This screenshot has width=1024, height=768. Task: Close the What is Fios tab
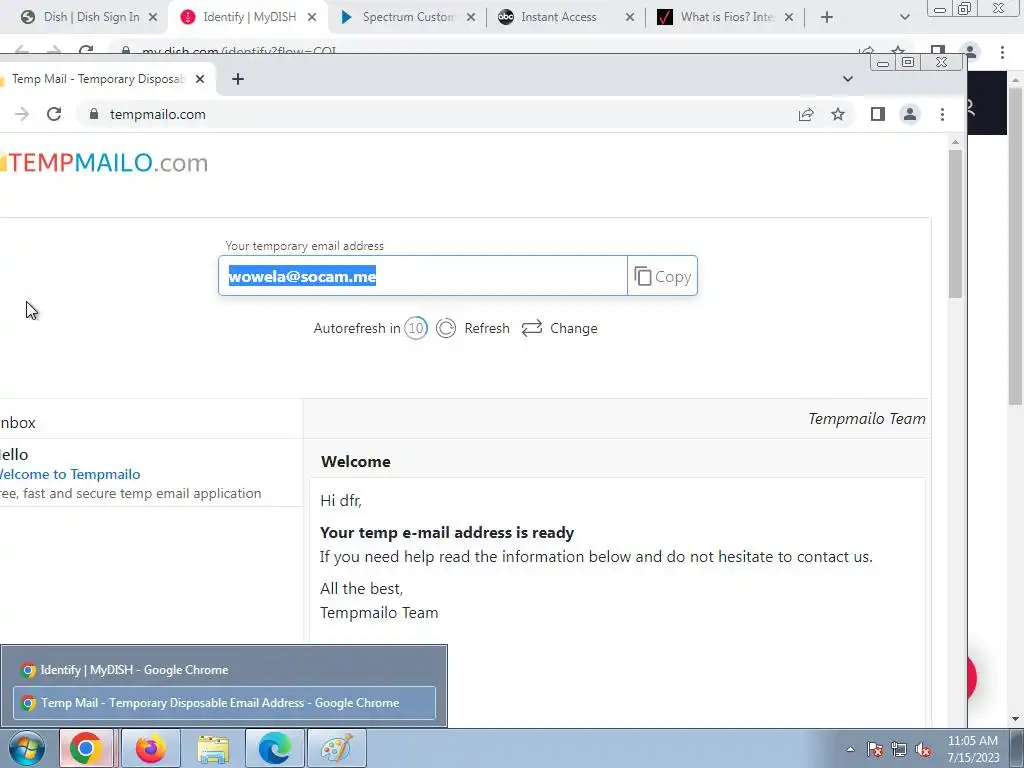pos(789,17)
